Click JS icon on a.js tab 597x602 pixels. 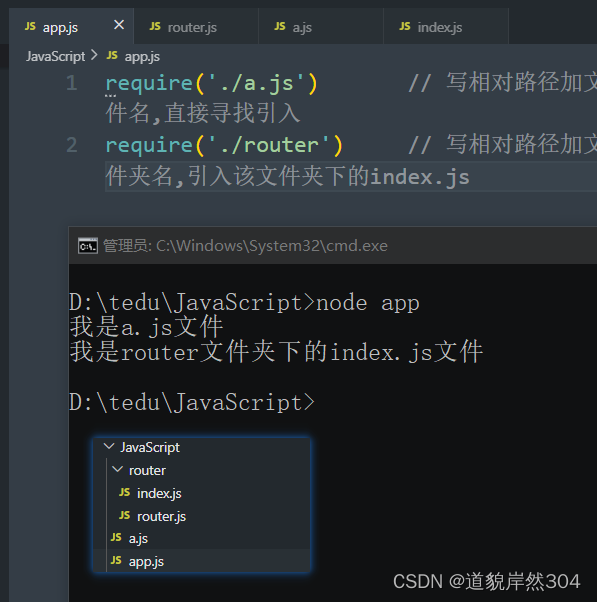click(x=280, y=26)
